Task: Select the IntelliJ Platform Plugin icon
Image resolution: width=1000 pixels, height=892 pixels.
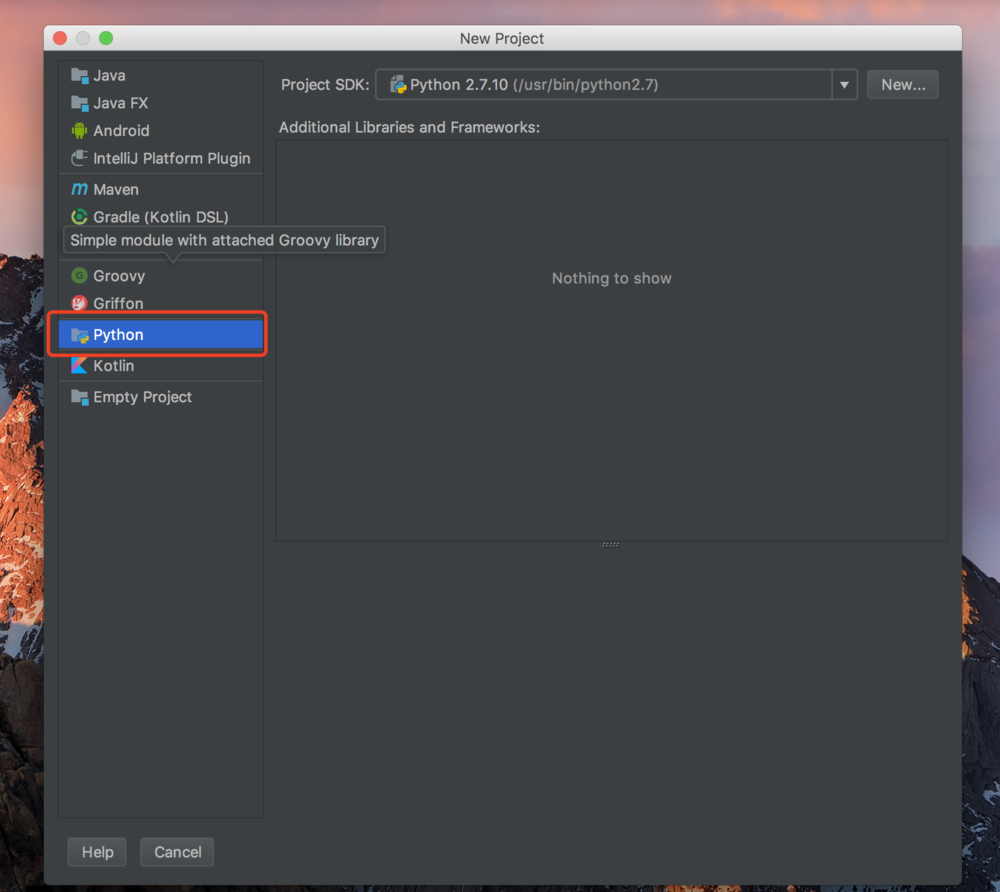Action: click(79, 158)
